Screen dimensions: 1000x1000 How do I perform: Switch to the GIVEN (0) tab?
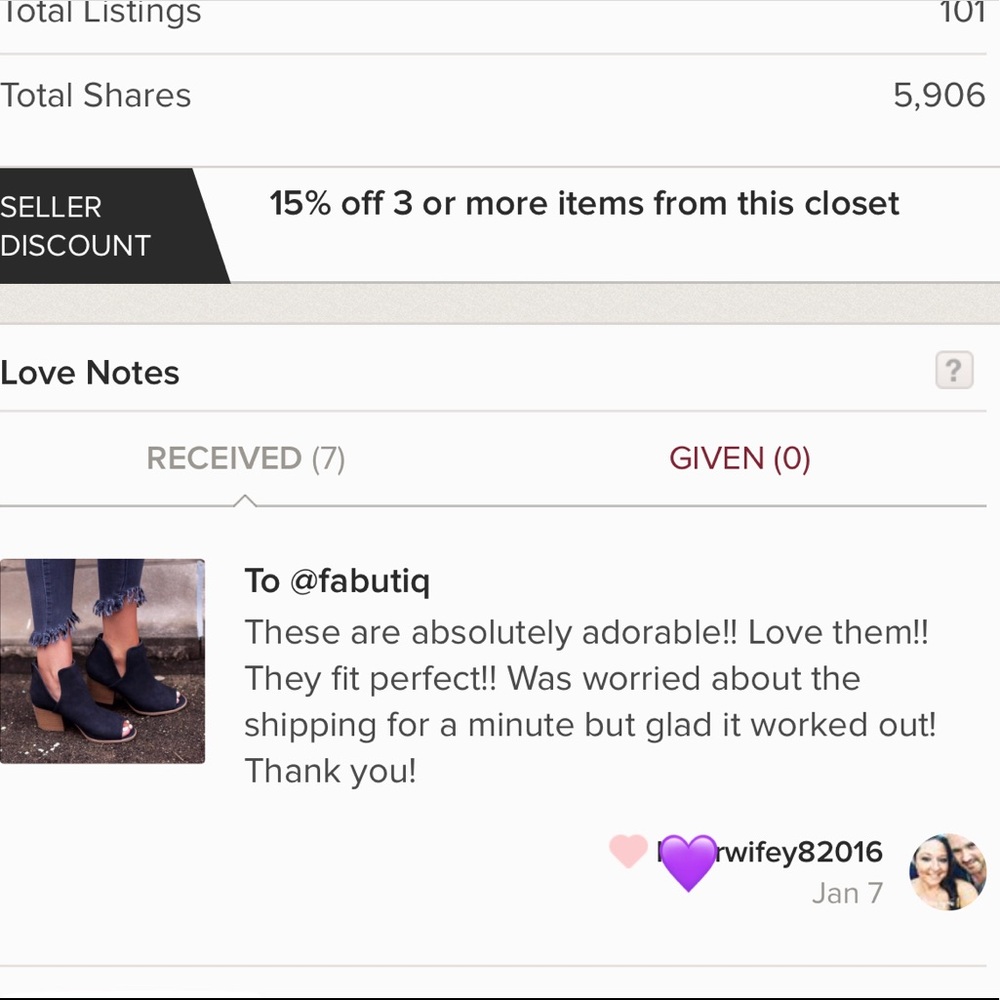(739, 459)
